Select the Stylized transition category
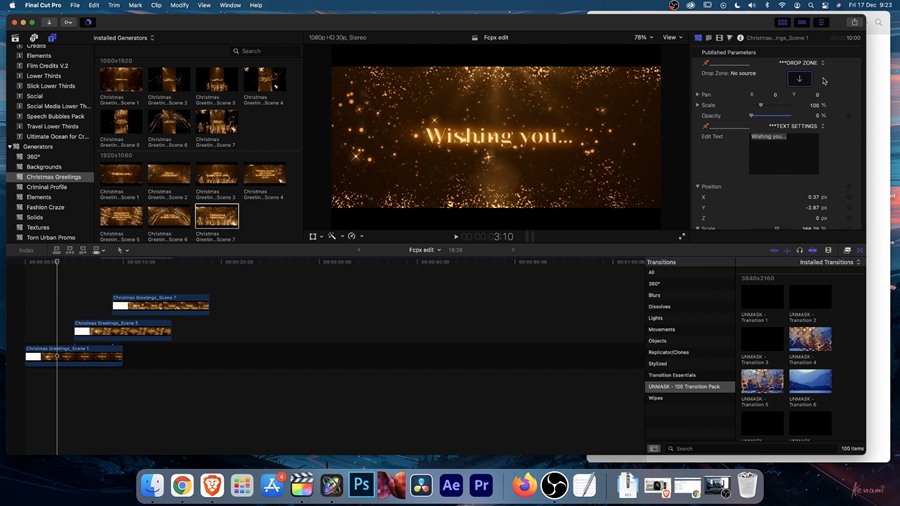Screen dimensions: 900x506 [689, 364]
